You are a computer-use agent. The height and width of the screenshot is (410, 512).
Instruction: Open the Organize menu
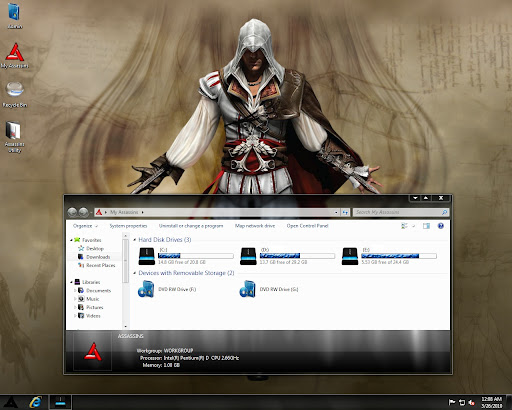point(85,226)
